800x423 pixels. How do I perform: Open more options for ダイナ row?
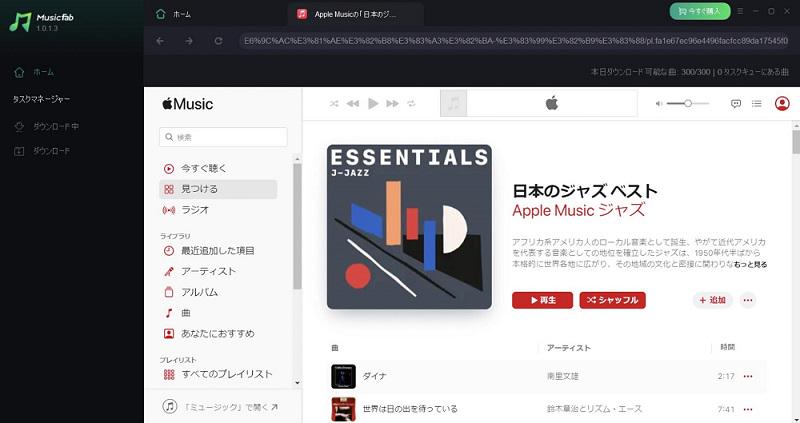748,376
